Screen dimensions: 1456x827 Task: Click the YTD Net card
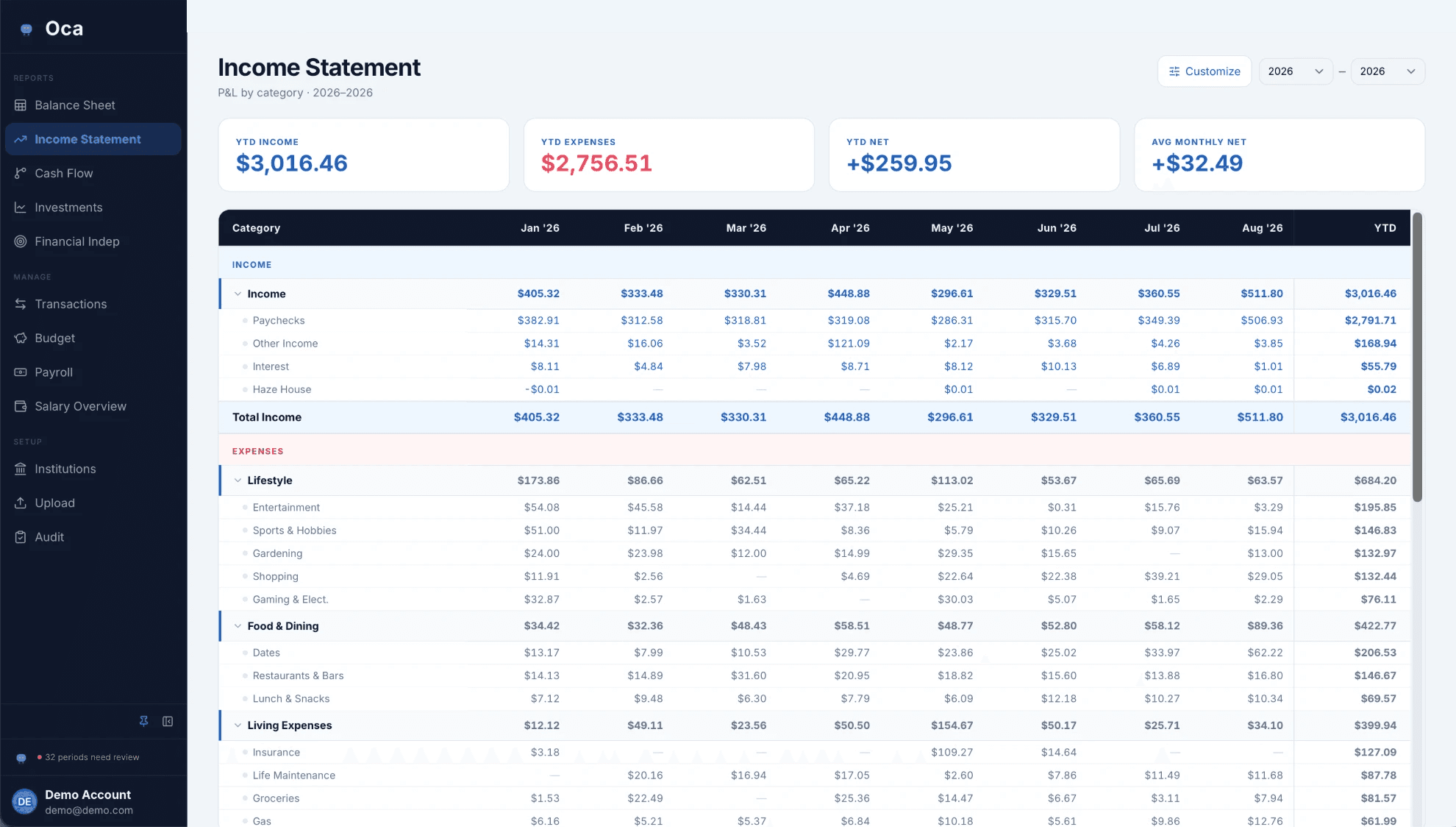coord(974,155)
